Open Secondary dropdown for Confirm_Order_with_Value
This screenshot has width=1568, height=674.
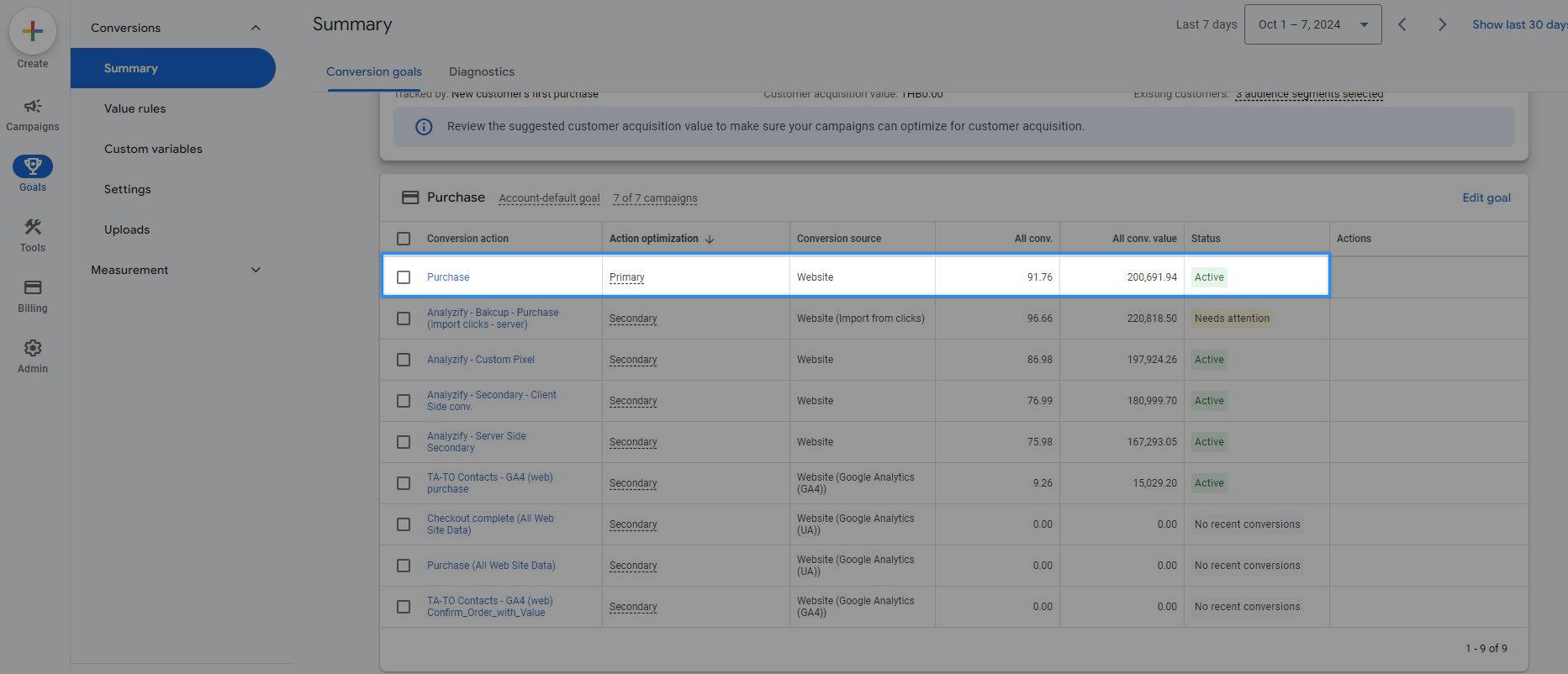[x=633, y=607]
